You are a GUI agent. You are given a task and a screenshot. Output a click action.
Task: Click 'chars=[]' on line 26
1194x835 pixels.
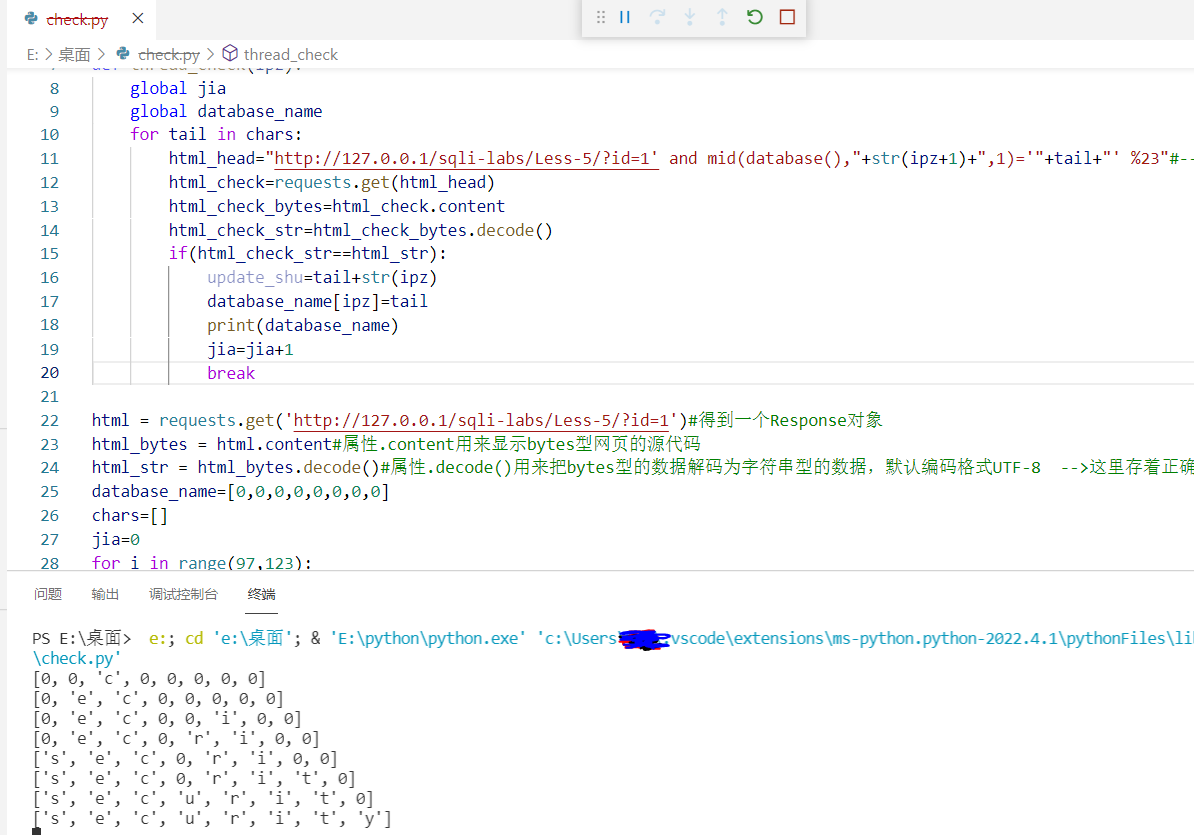(x=129, y=515)
